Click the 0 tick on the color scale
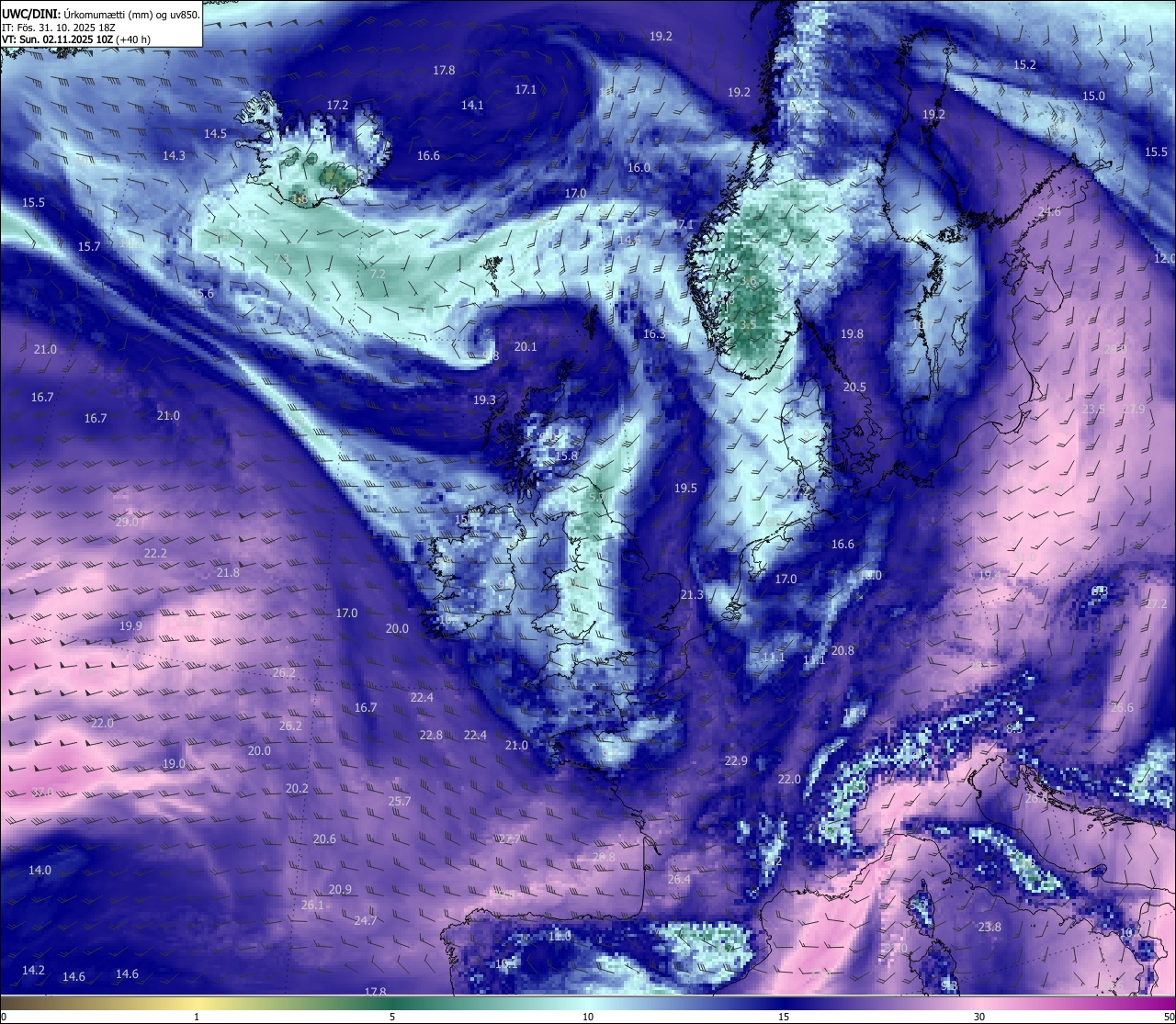 pyautogui.click(x=4, y=1017)
